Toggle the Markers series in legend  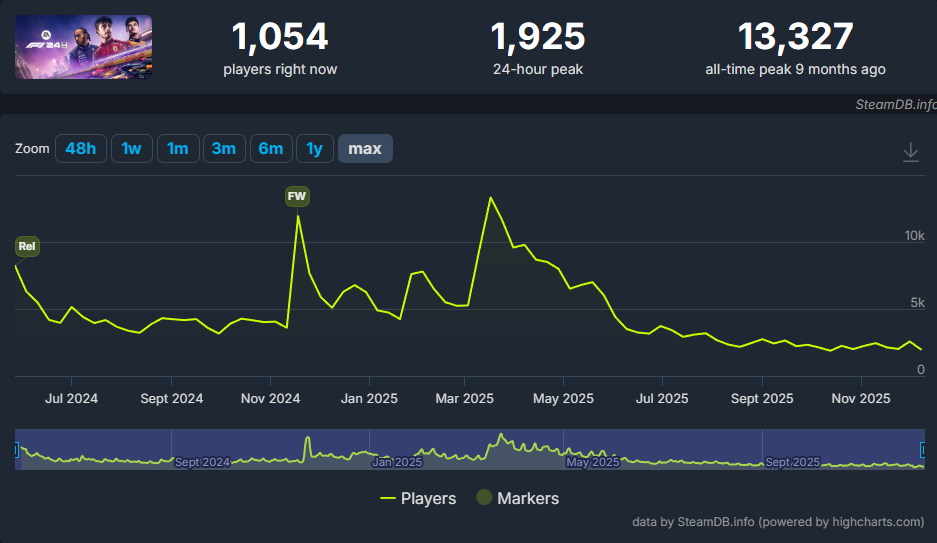click(517, 498)
